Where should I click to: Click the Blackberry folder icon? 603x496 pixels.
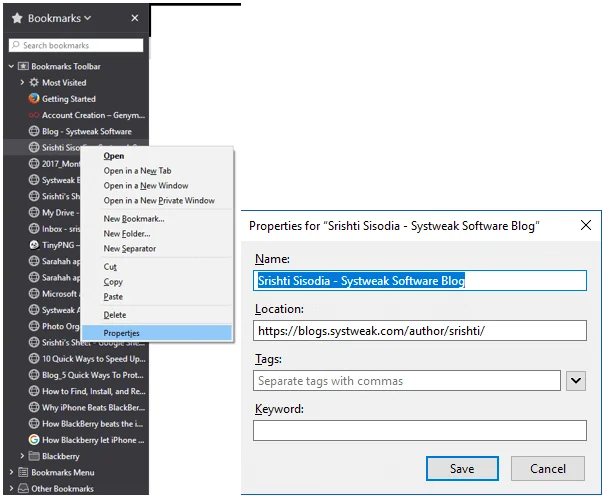pos(34,456)
